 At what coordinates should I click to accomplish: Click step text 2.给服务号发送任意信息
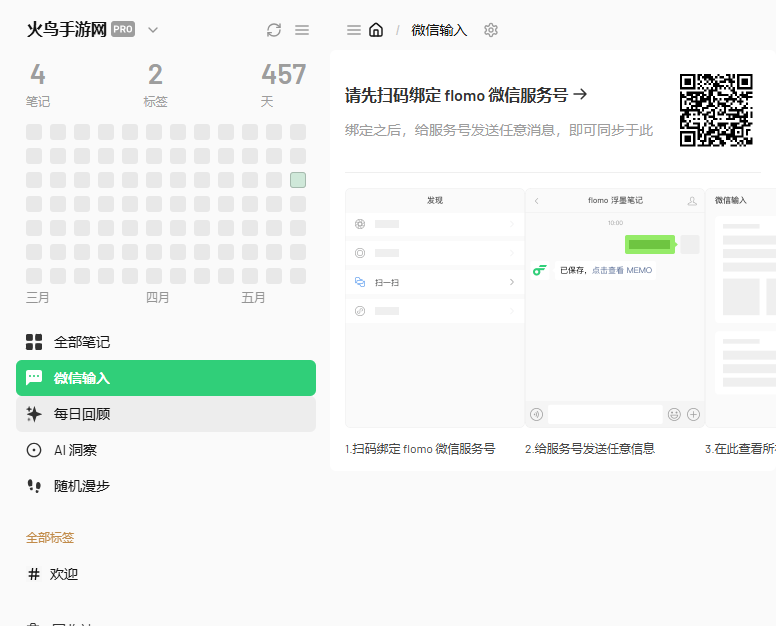[590, 449]
